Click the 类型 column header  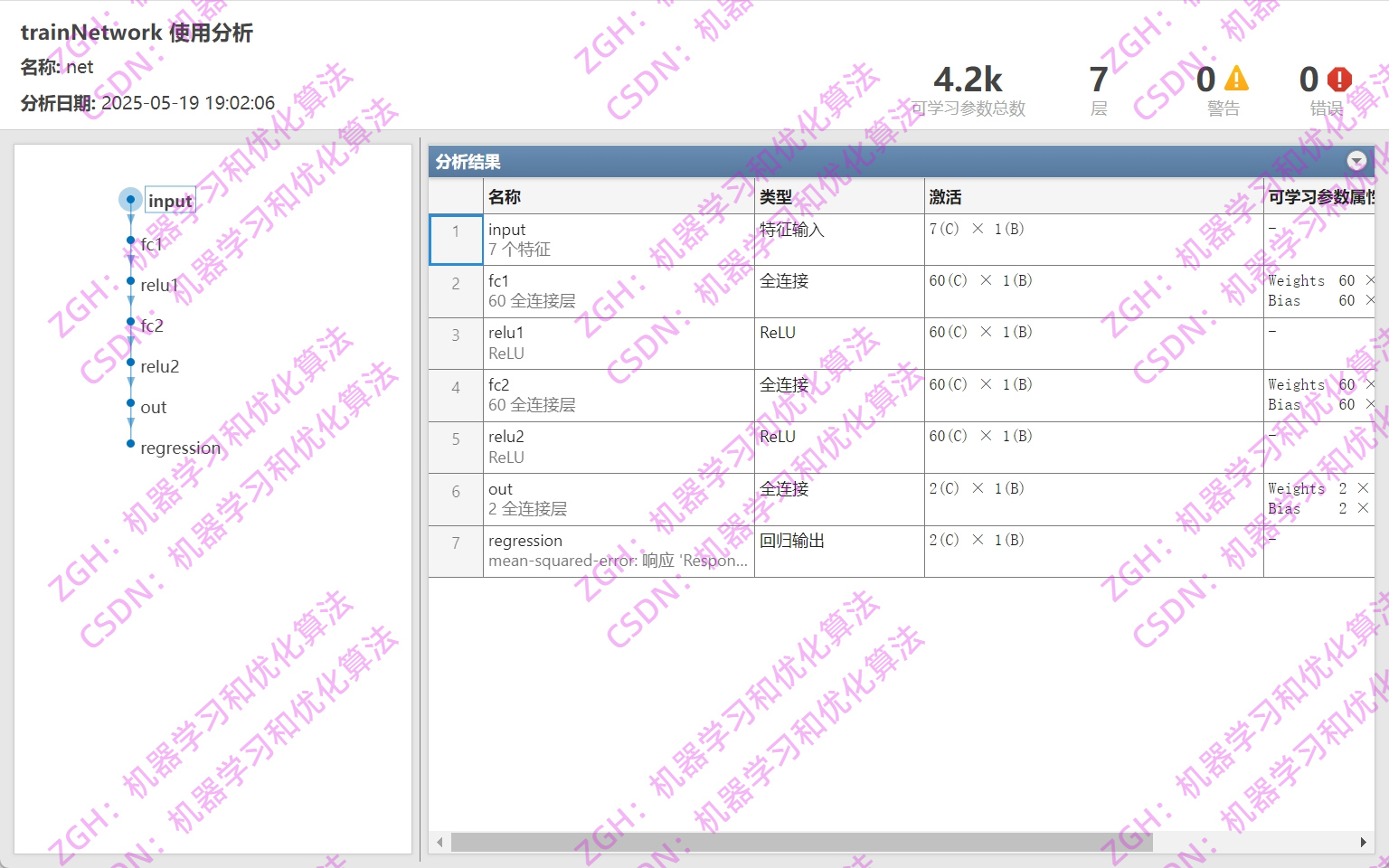(x=775, y=196)
